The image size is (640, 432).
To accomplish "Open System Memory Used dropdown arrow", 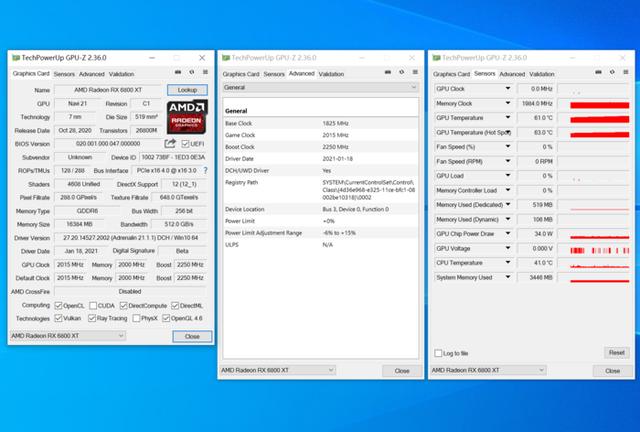I will pyautogui.click(x=508, y=277).
